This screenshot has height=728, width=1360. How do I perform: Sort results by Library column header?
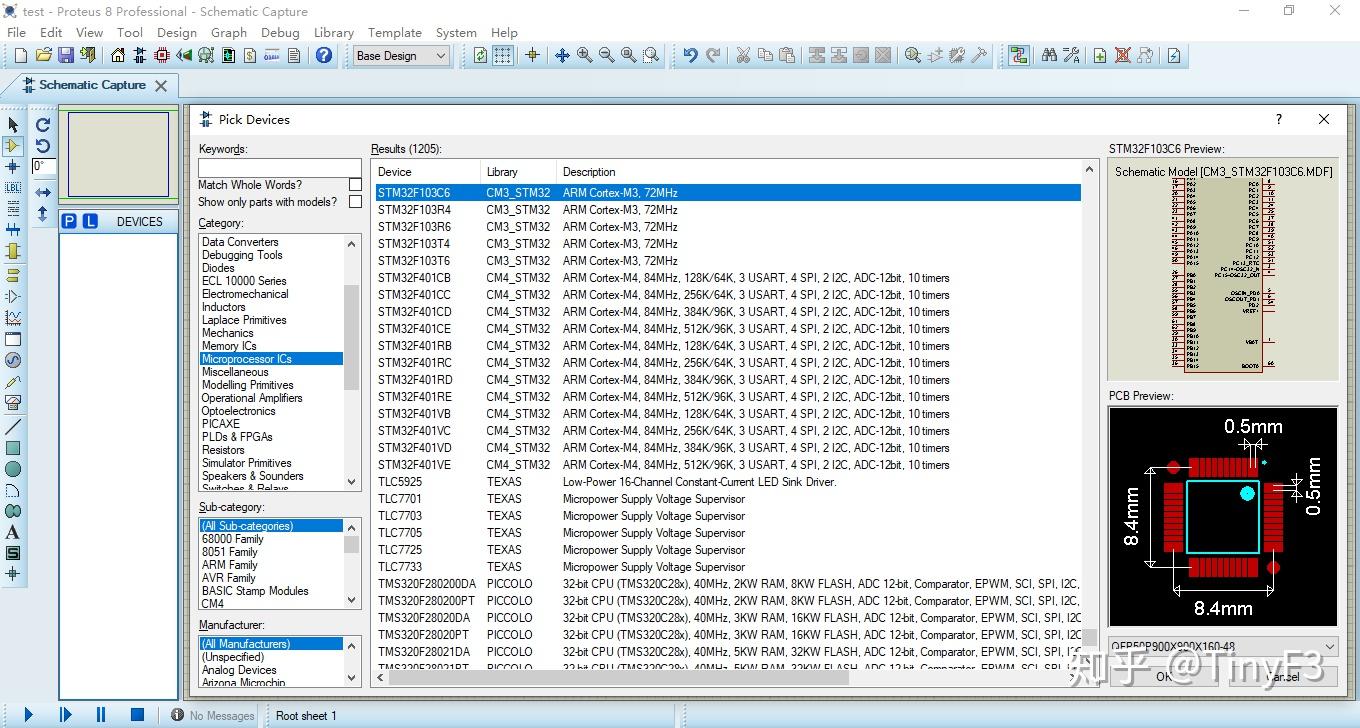(518, 172)
